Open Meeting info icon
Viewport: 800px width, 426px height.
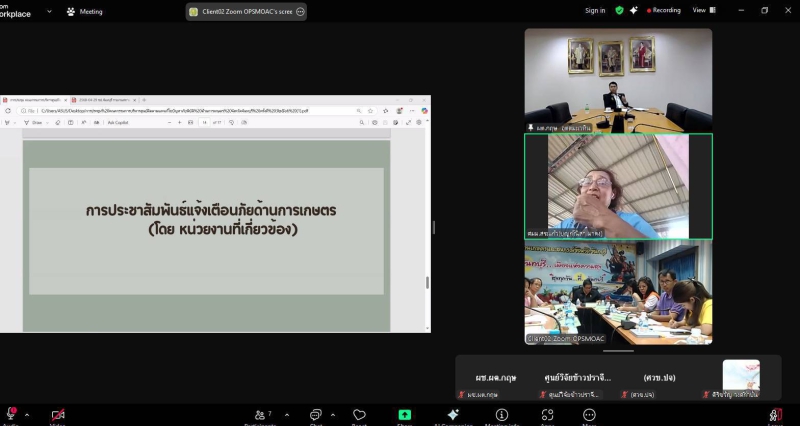click(x=502, y=415)
